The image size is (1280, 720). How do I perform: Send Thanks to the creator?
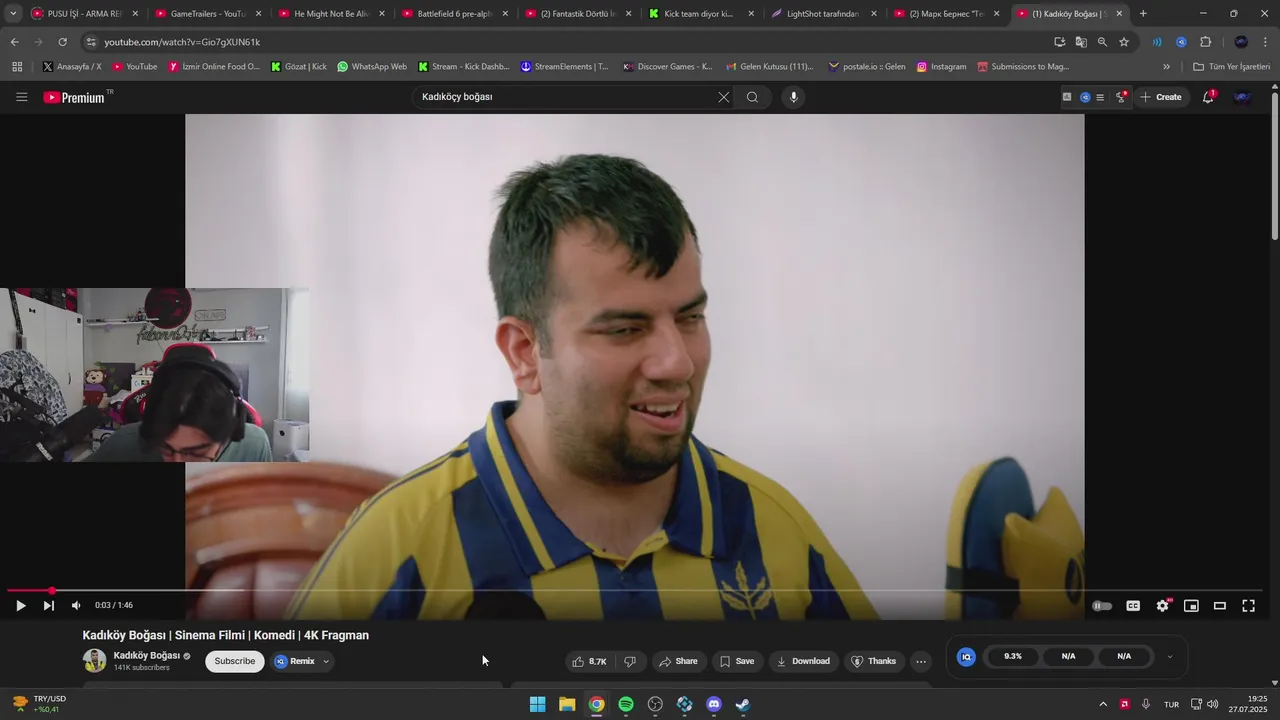pyautogui.click(x=873, y=661)
